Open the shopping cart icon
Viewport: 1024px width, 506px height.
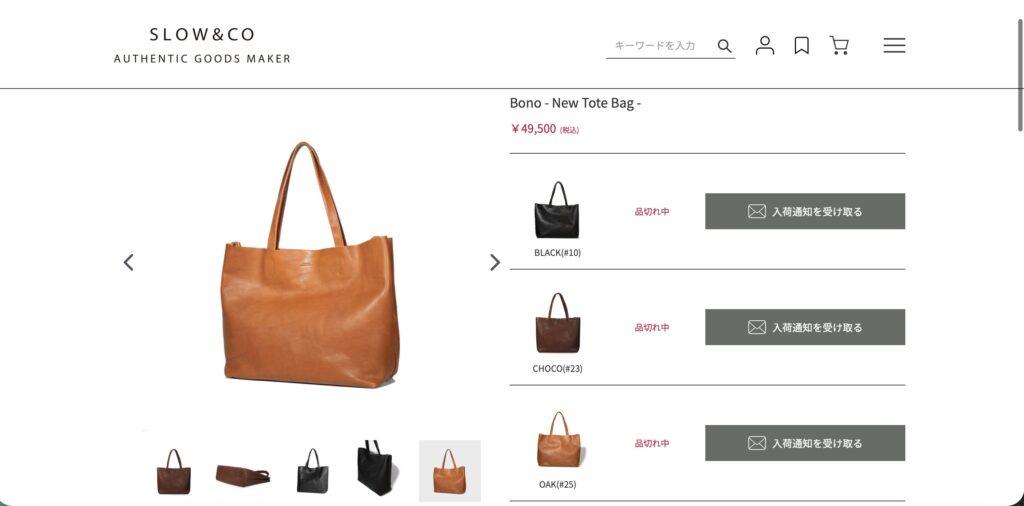[839, 45]
